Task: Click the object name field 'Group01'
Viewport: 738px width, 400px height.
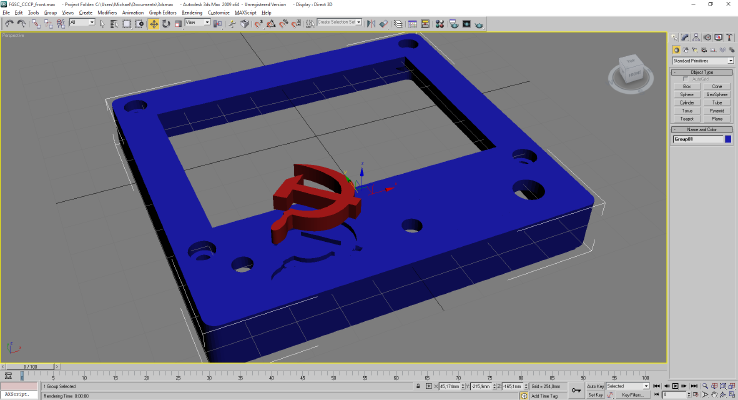Action: pos(698,139)
